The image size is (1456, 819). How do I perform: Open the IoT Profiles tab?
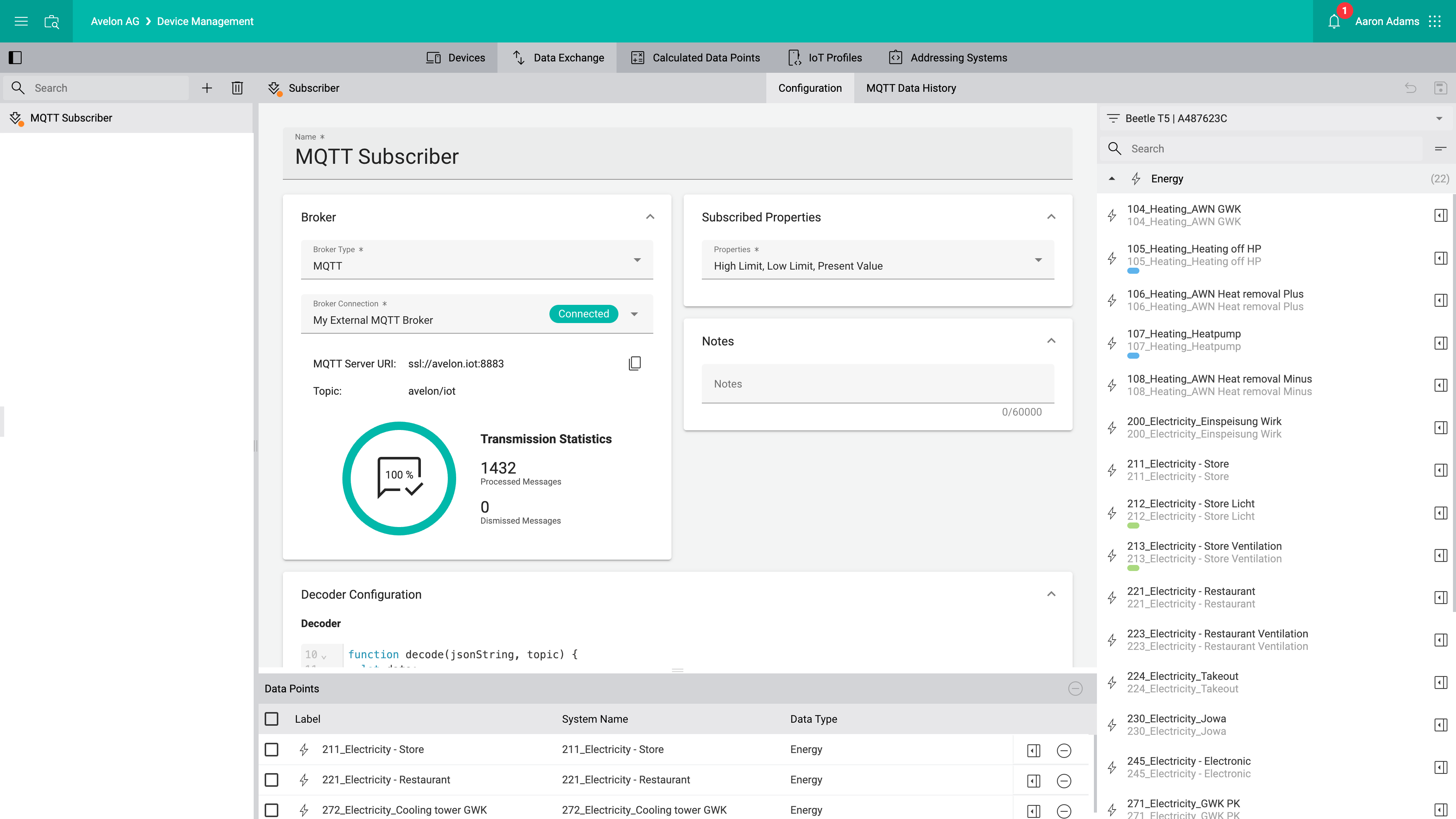[x=825, y=58]
